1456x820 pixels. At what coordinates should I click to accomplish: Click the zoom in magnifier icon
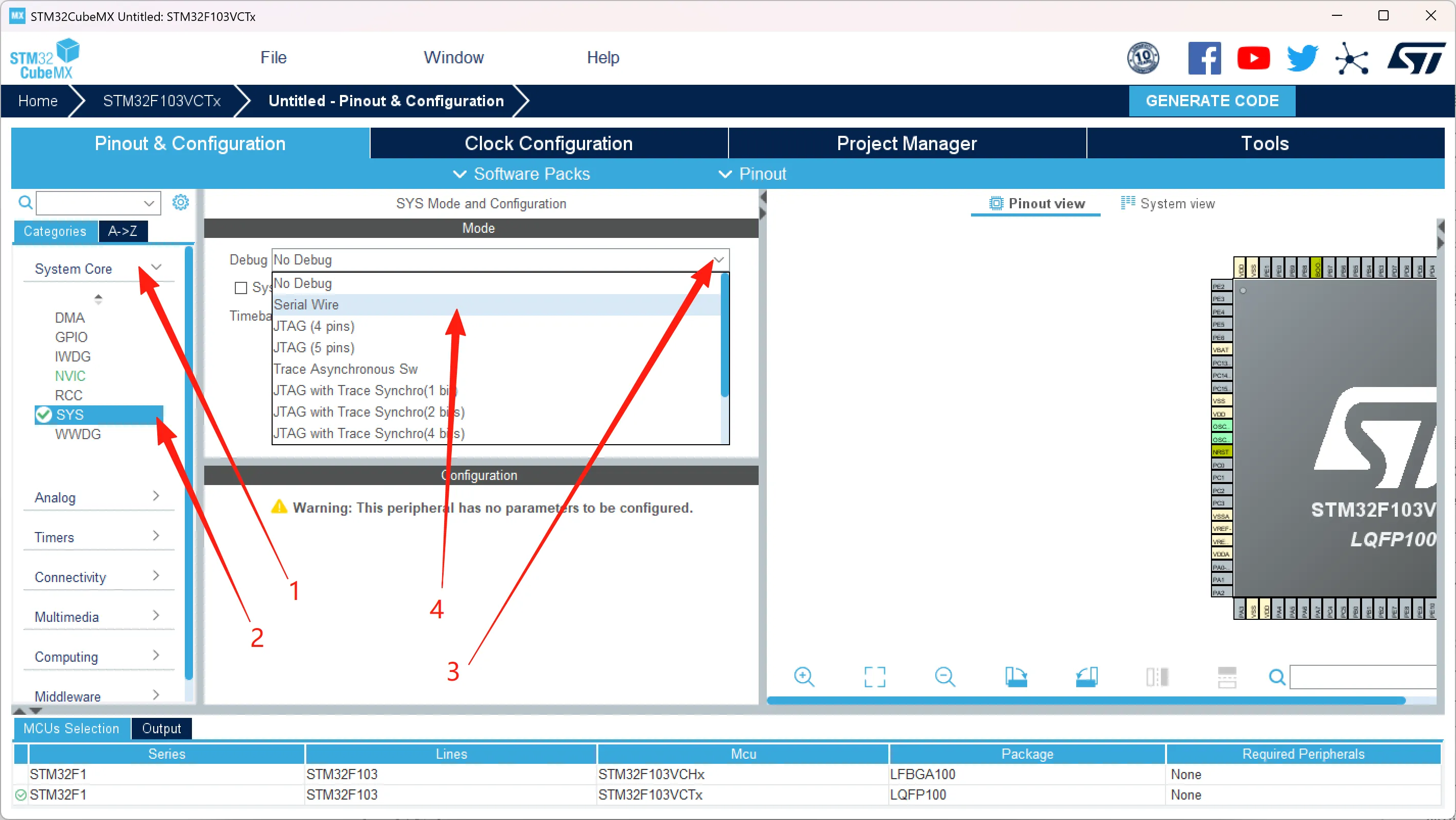[x=803, y=677]
